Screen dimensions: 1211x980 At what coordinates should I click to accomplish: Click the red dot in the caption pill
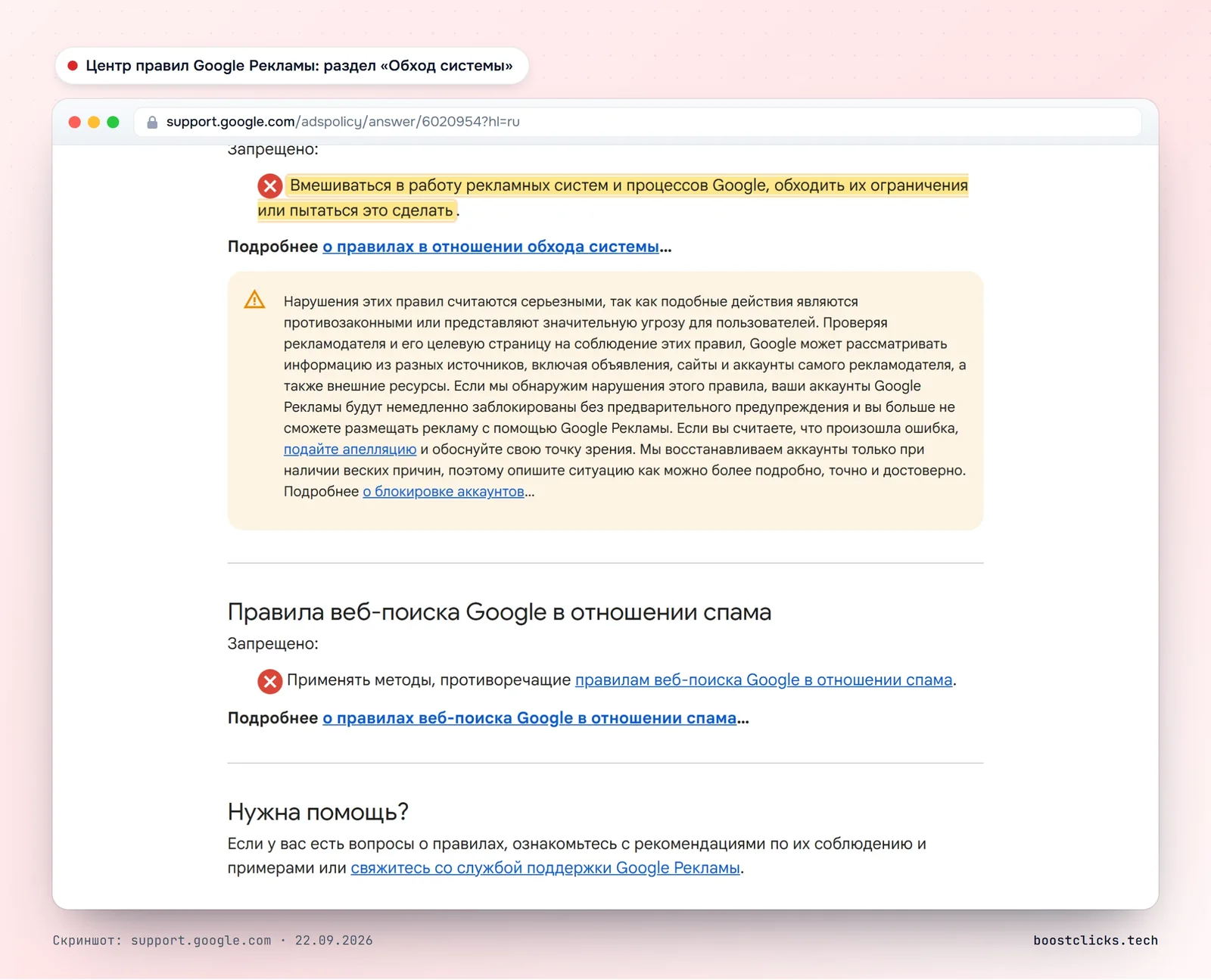(73, 66)
